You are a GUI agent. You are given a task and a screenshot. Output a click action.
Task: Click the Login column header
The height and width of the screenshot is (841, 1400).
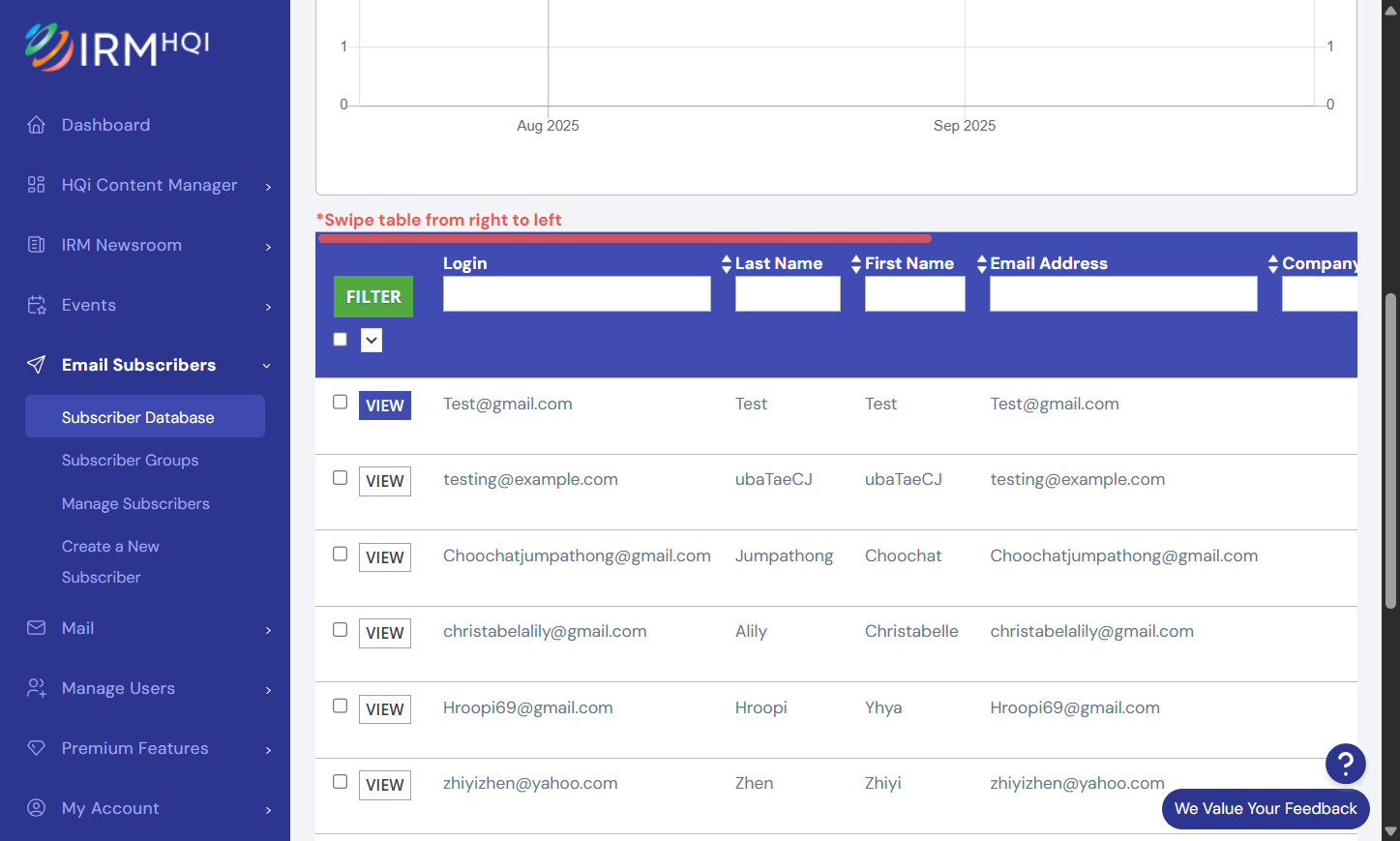(x=465, y=263)
